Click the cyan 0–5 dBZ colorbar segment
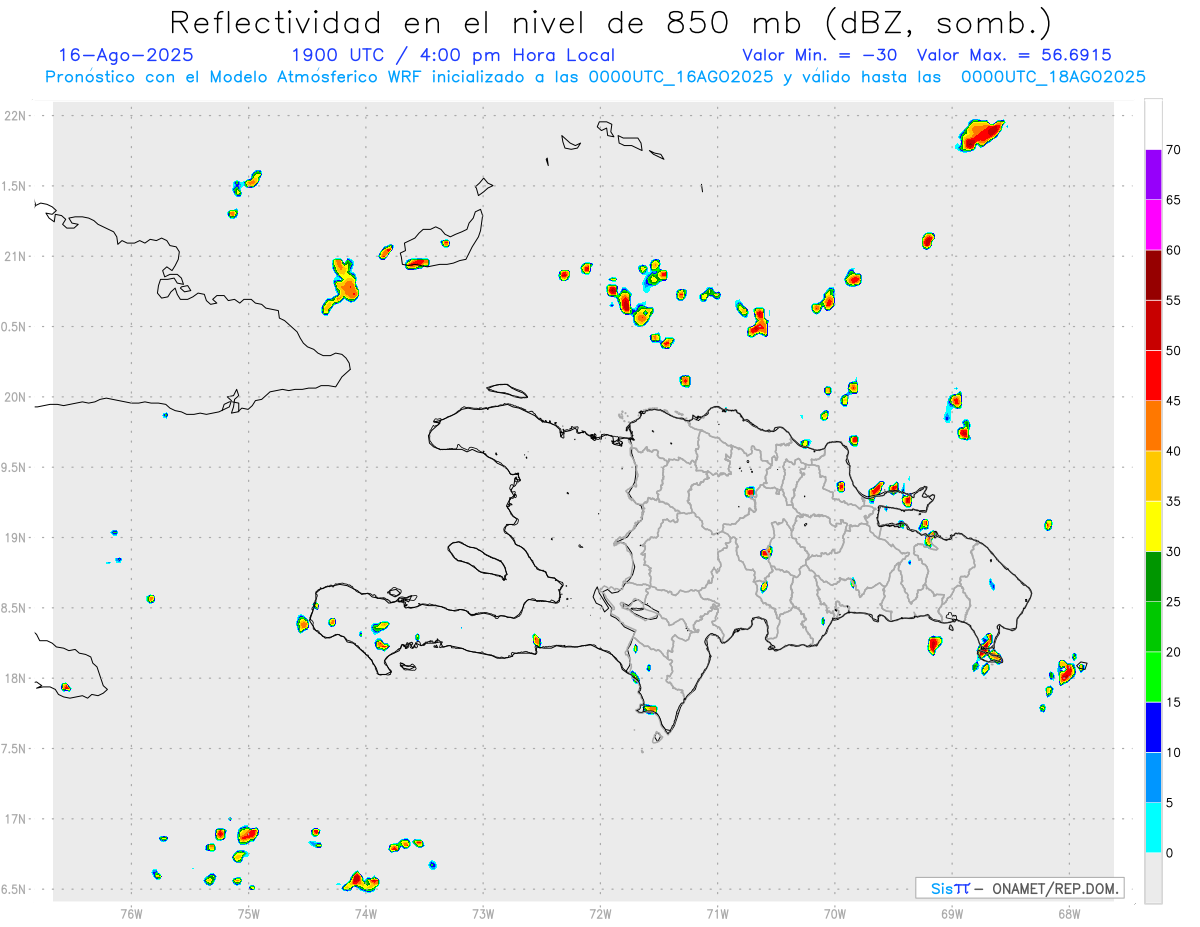The height and width of the screenshot is (927, 1200). click(x=1153, y=827)
